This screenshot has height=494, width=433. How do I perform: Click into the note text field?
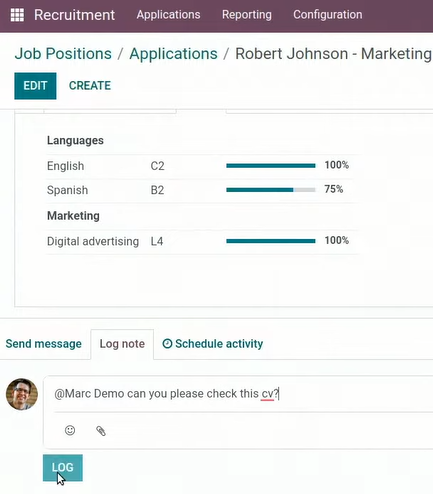click(238, 394)
